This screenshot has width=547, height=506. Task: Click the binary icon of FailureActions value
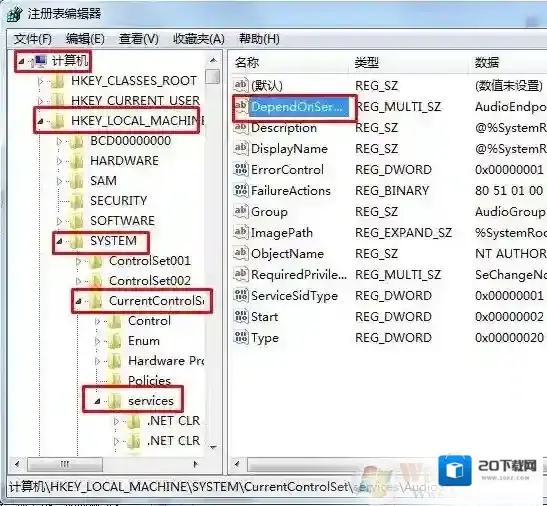point(241,190)
